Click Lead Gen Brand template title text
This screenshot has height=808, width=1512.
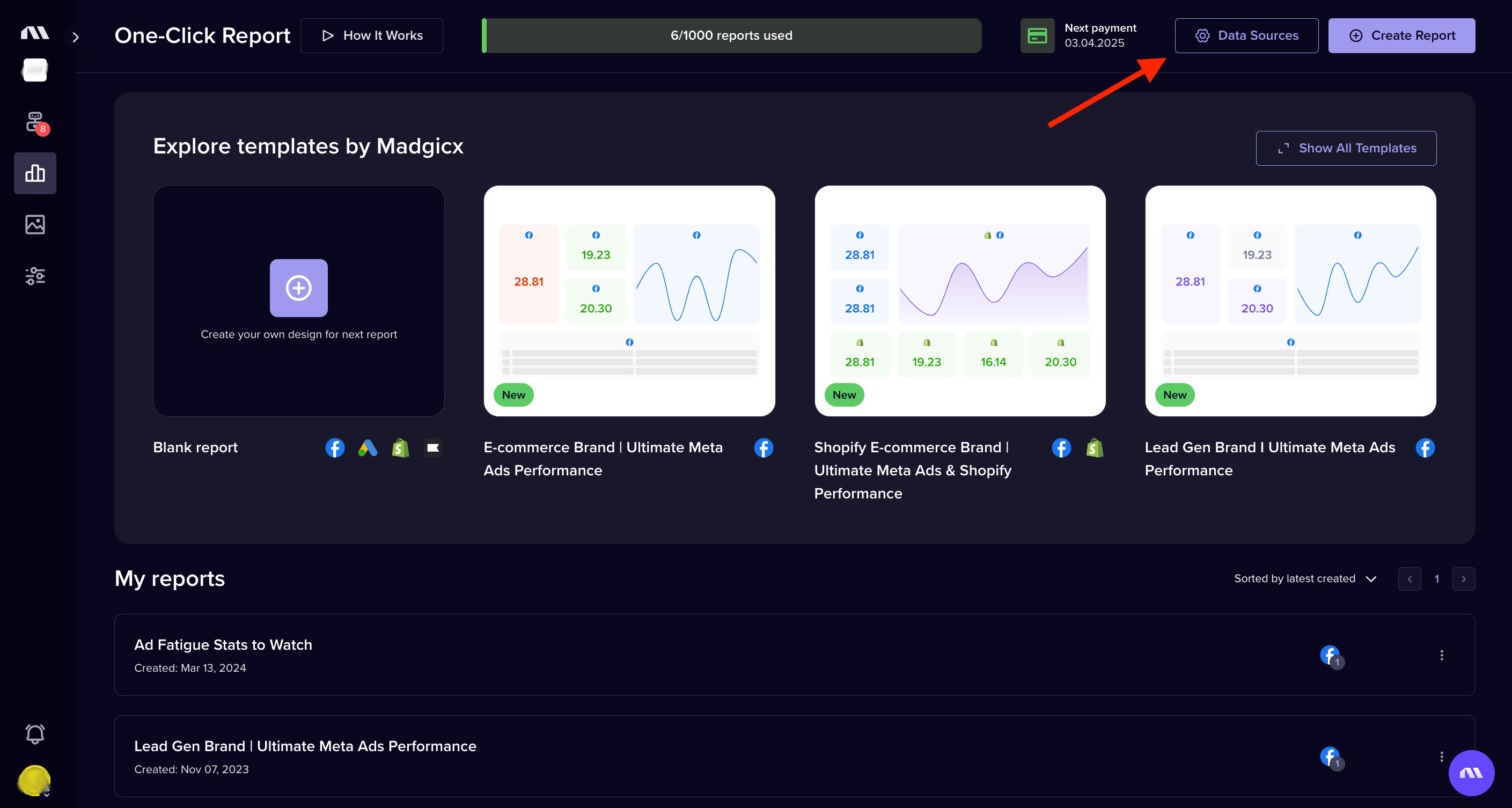click(x=1269, y=459)
